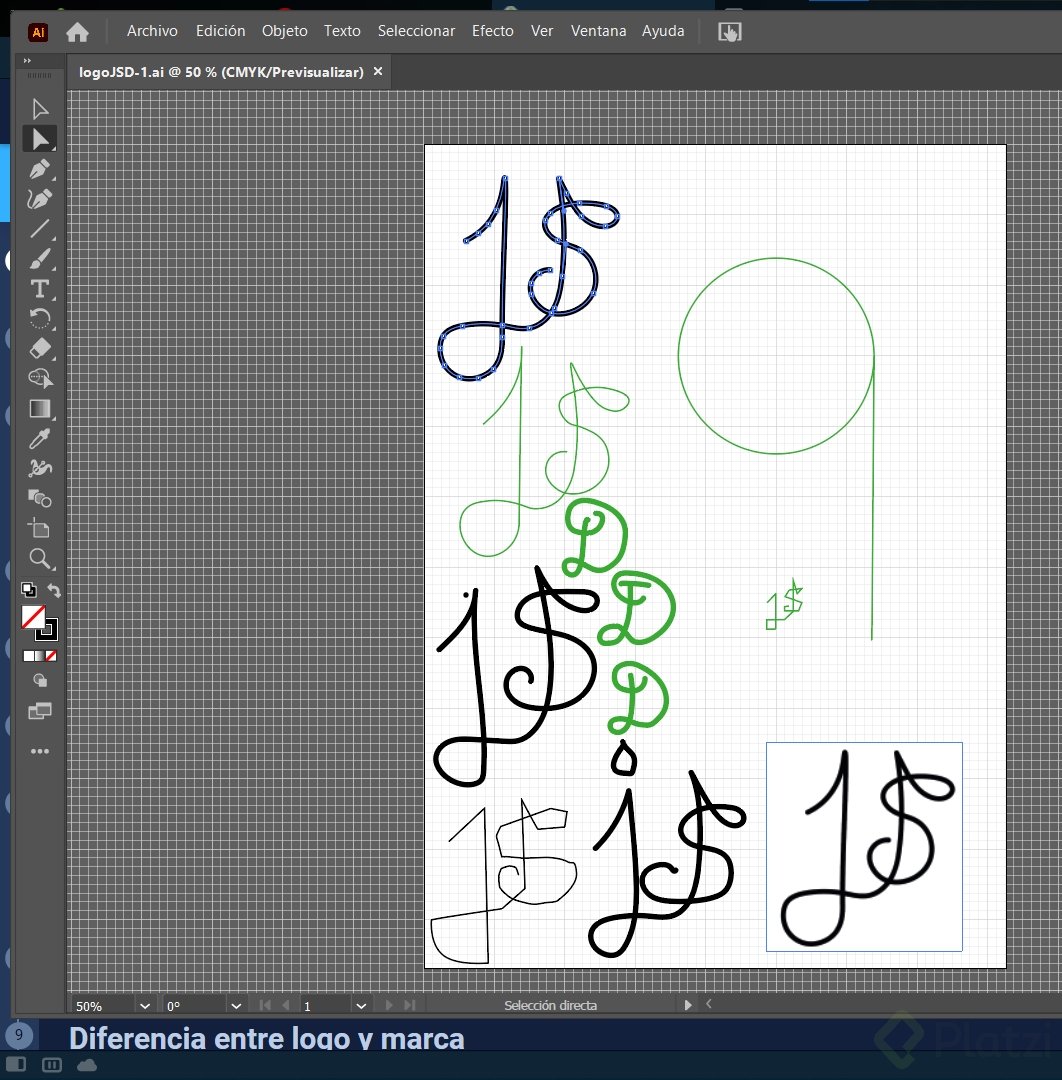The width and height of the screenshot is (1062, 1080).
Task: Open the Gradient tool
Action: (x=40, y=408)
